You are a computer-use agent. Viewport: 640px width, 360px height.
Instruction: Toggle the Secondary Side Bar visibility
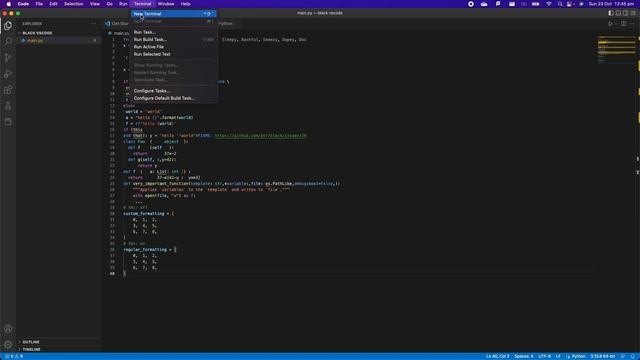tap(626, 13)
